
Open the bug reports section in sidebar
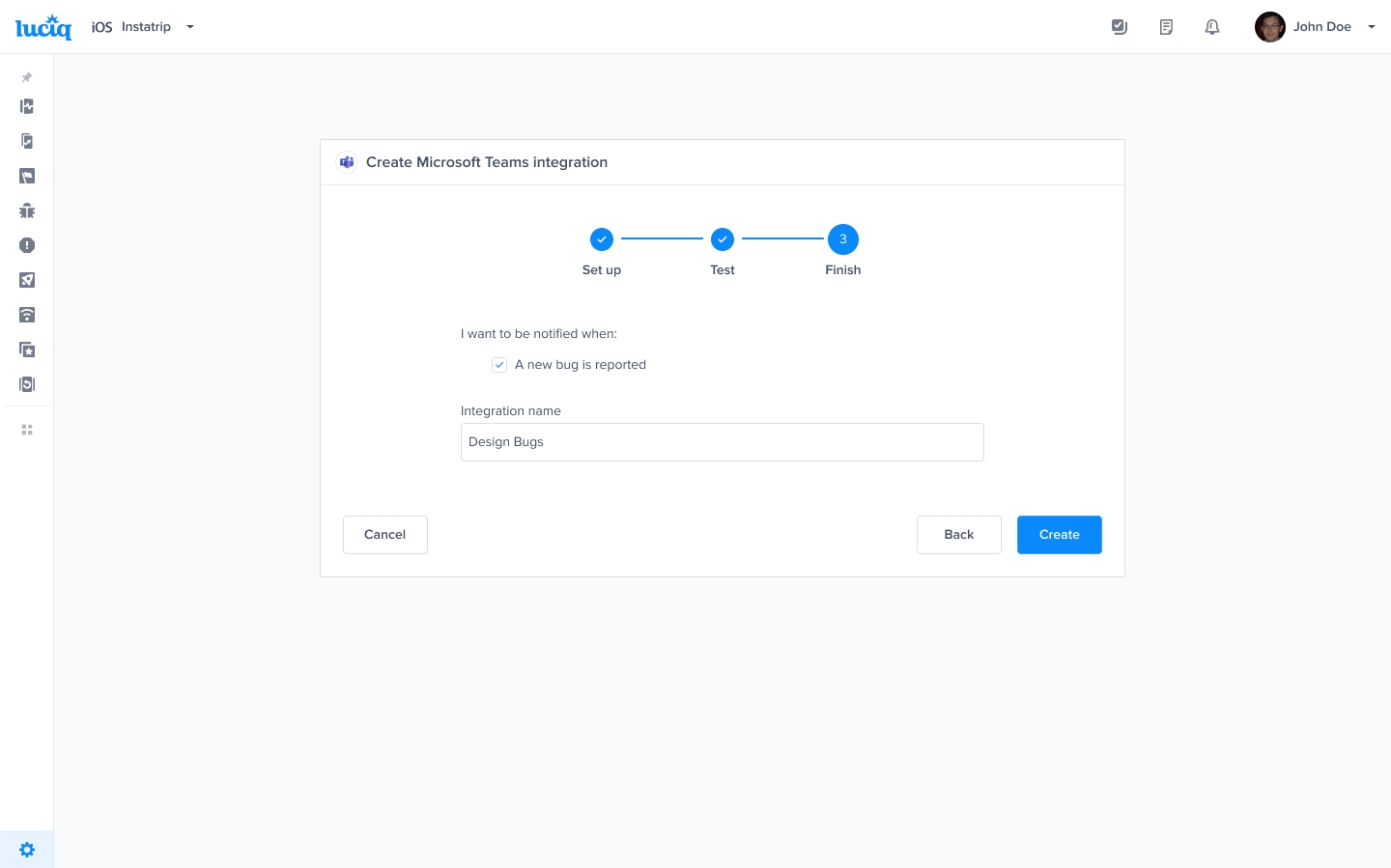coord(27,210)
